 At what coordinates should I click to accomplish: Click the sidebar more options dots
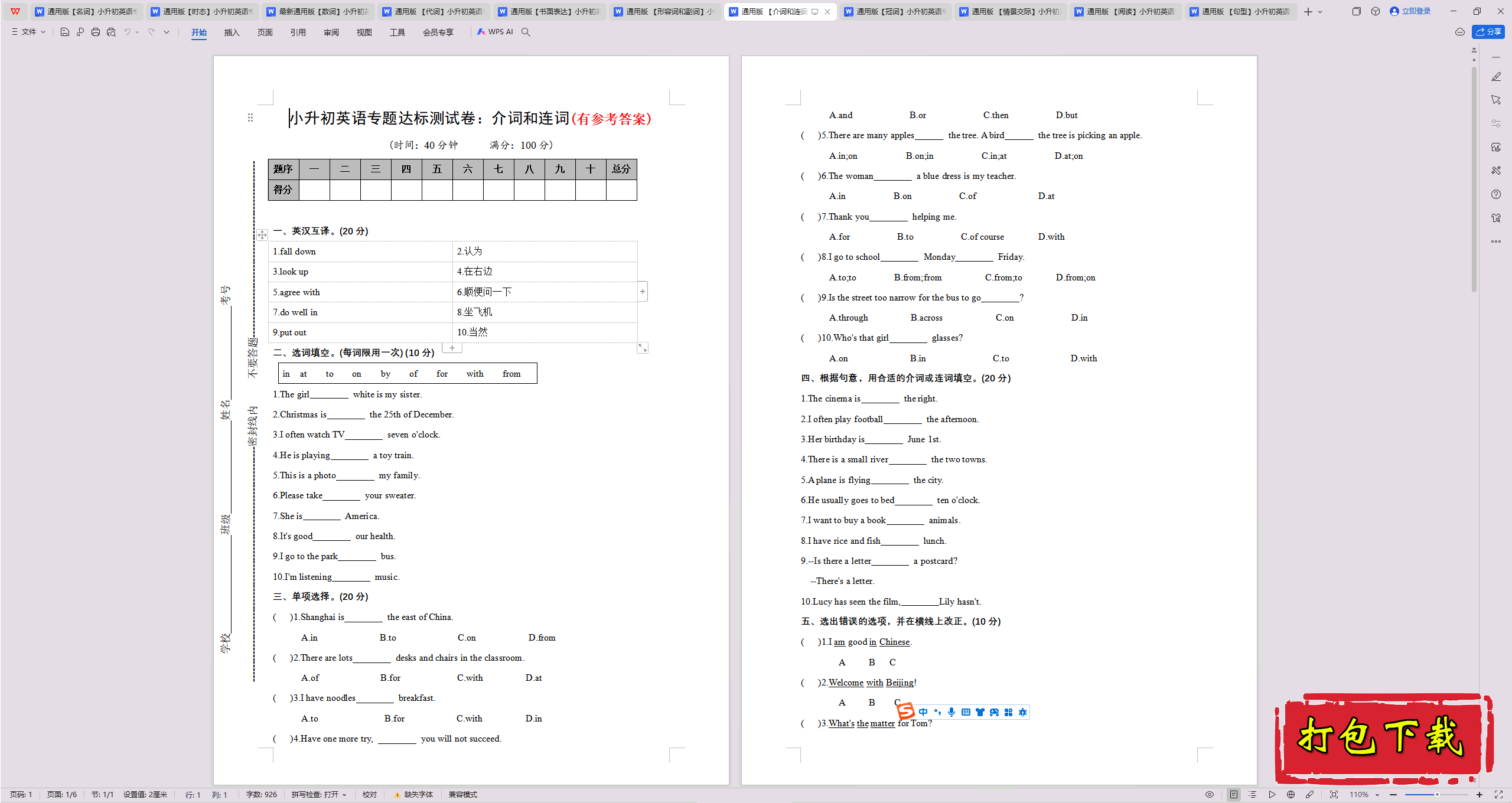[x=1496, y=241]
